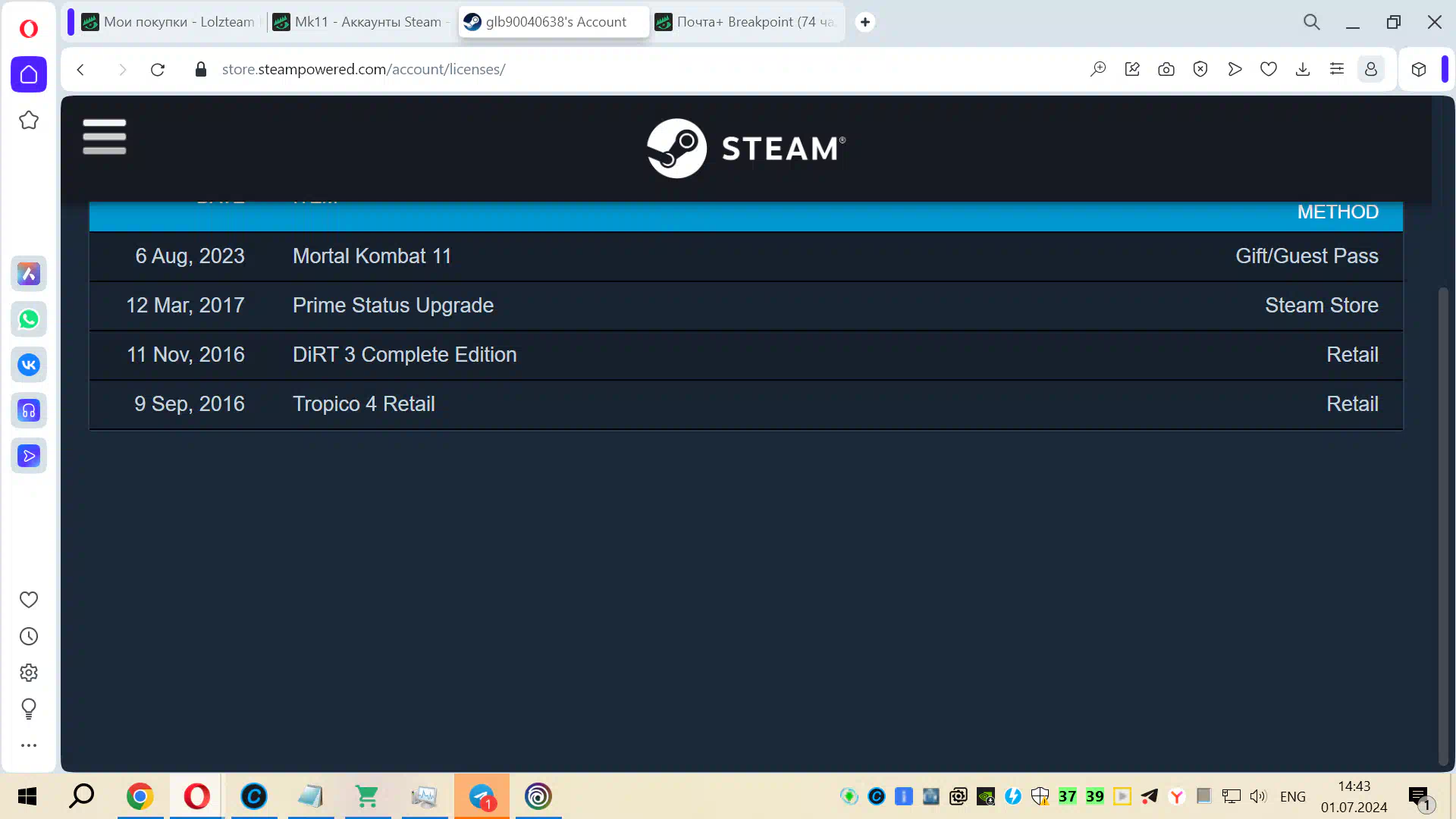
Task: Click the player arrow icon in address bar
Action: click(x=1235, y=70)
